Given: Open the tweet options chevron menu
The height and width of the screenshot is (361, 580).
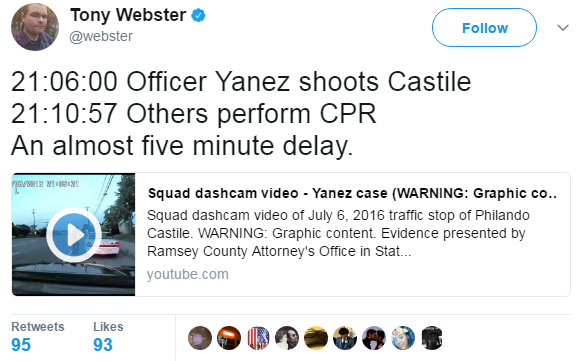Looking at the screenshot, I should [563, 27].
